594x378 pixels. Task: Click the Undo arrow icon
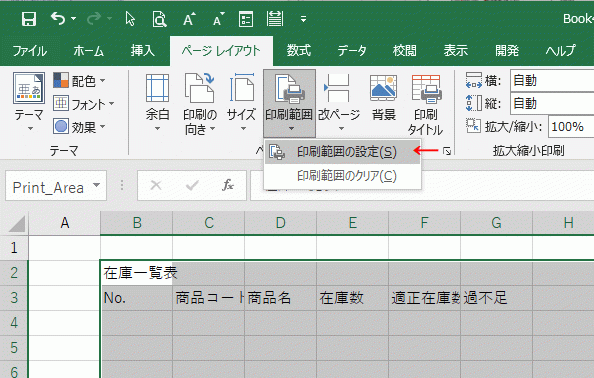[58, 18]
